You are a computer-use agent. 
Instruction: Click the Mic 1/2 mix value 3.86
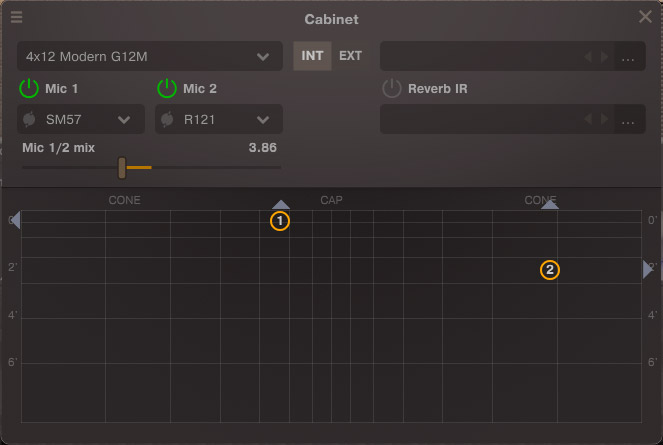coord(262,147)
